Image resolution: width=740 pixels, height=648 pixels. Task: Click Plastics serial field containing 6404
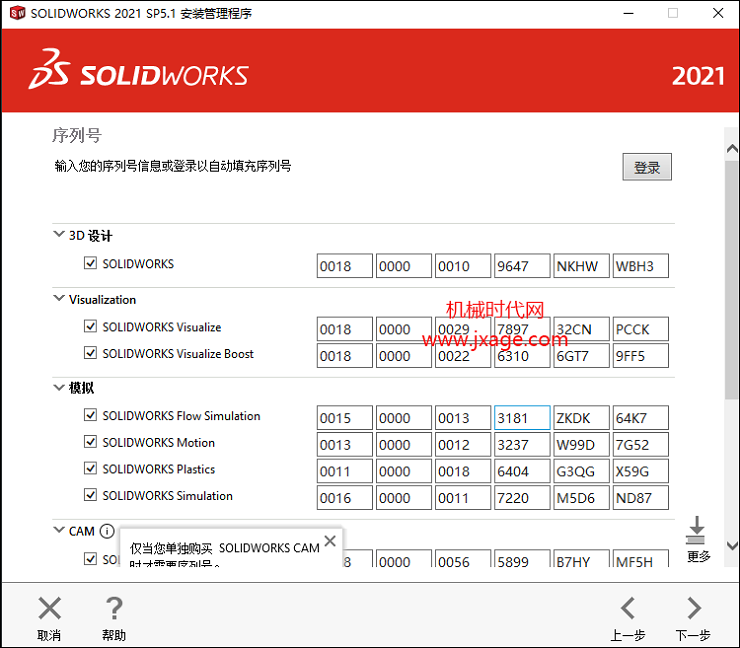pyautogui.click(x=522, y=471)
